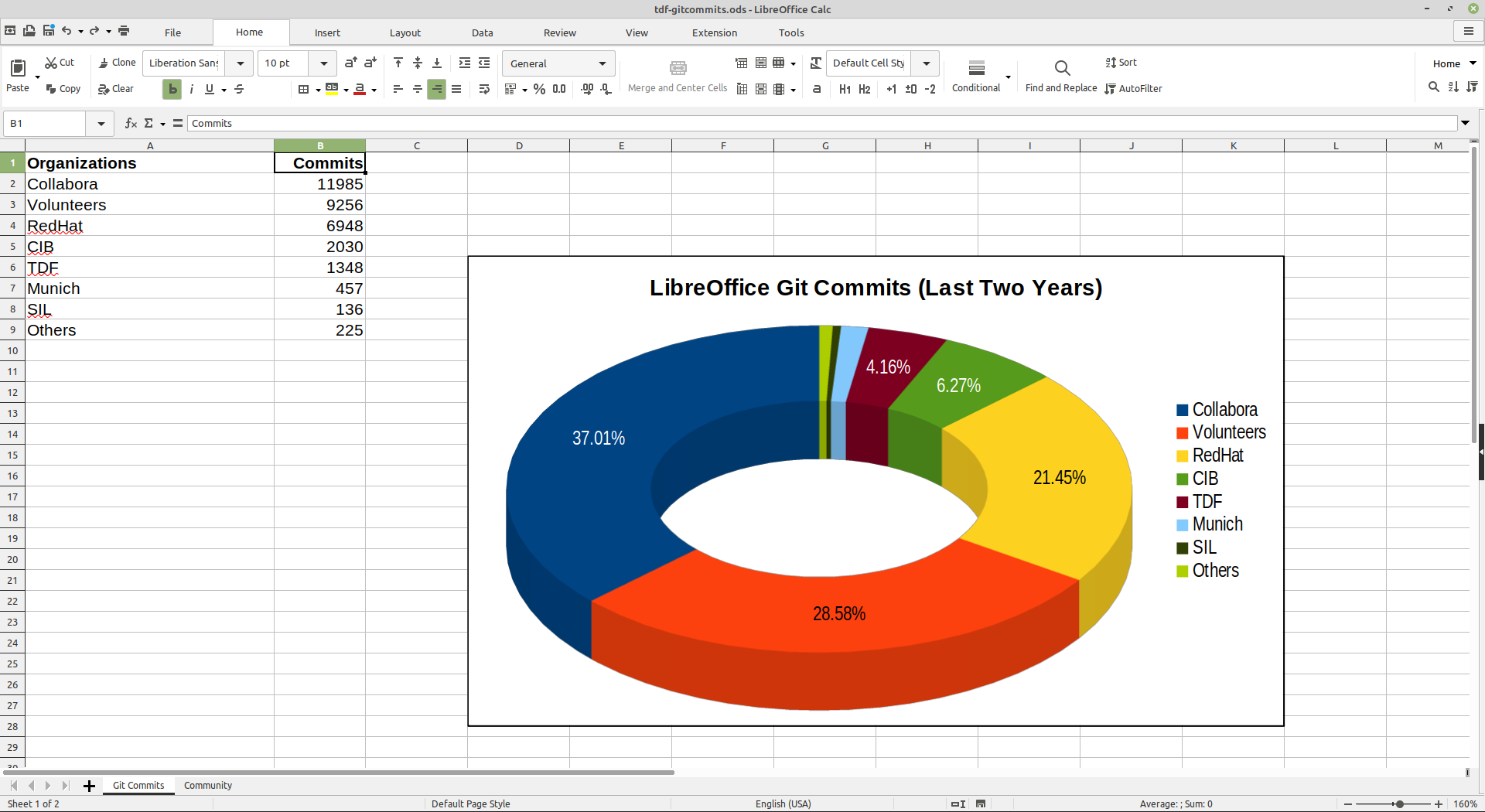
Task: Open the hamburger menu
Action: pyautogui.click(x=1468, y=31)
